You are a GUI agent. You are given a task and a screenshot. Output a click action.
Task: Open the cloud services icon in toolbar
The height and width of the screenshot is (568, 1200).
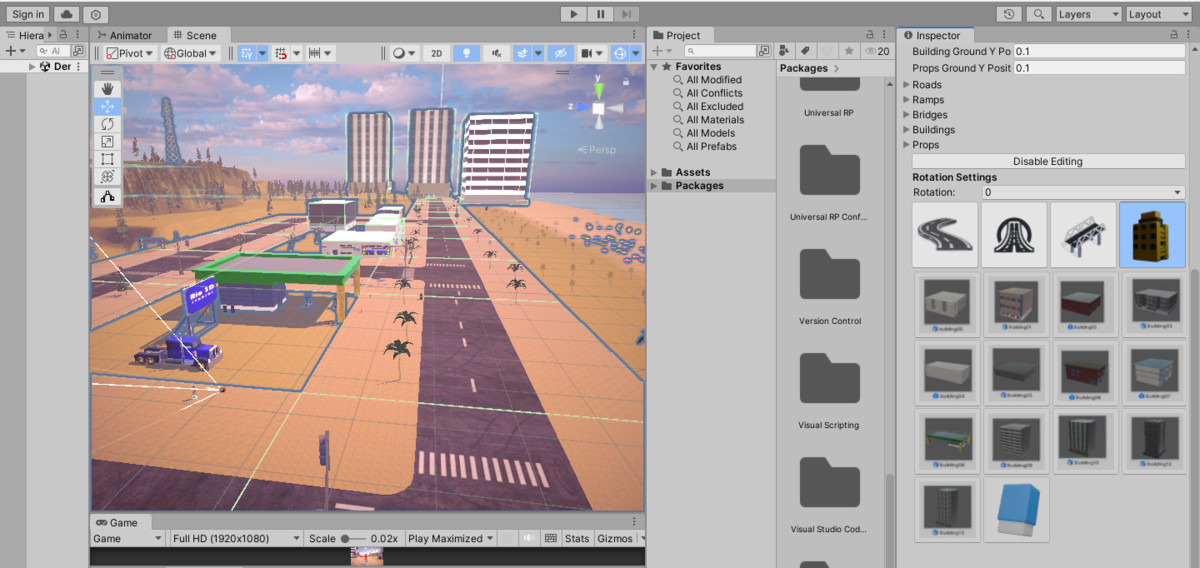click(x=67, y=14)
